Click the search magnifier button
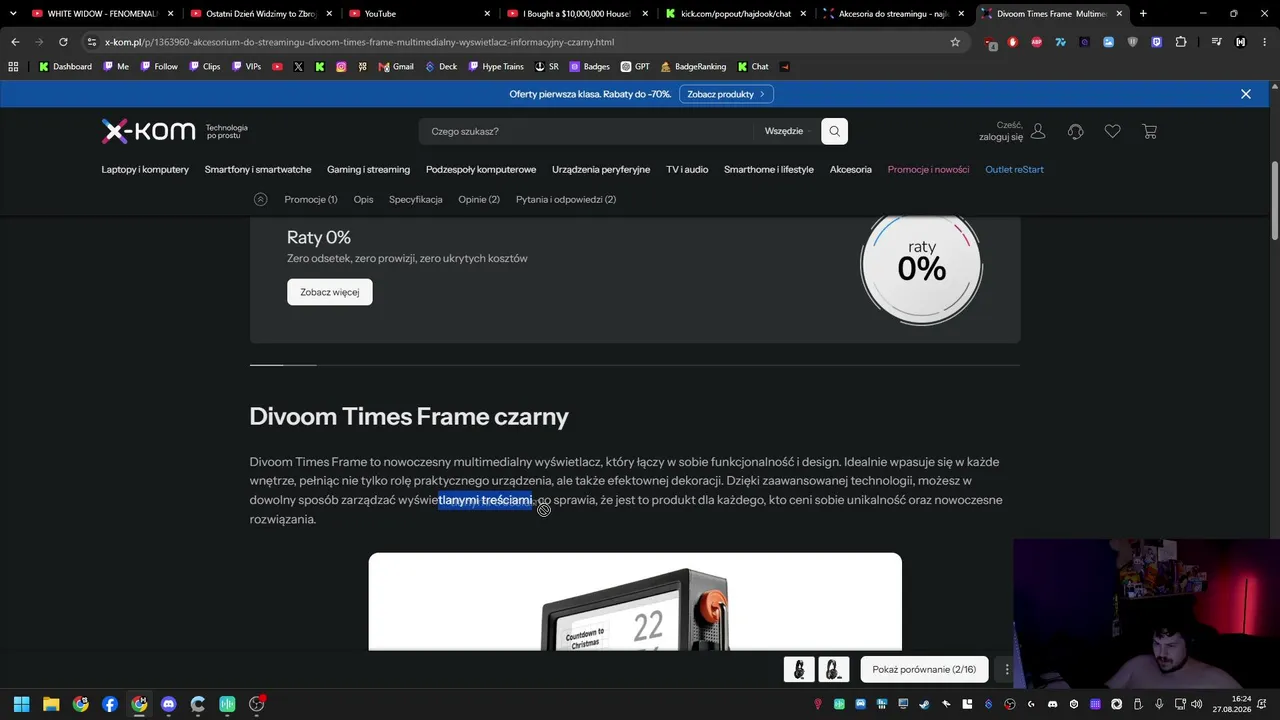 click(834, 131)
